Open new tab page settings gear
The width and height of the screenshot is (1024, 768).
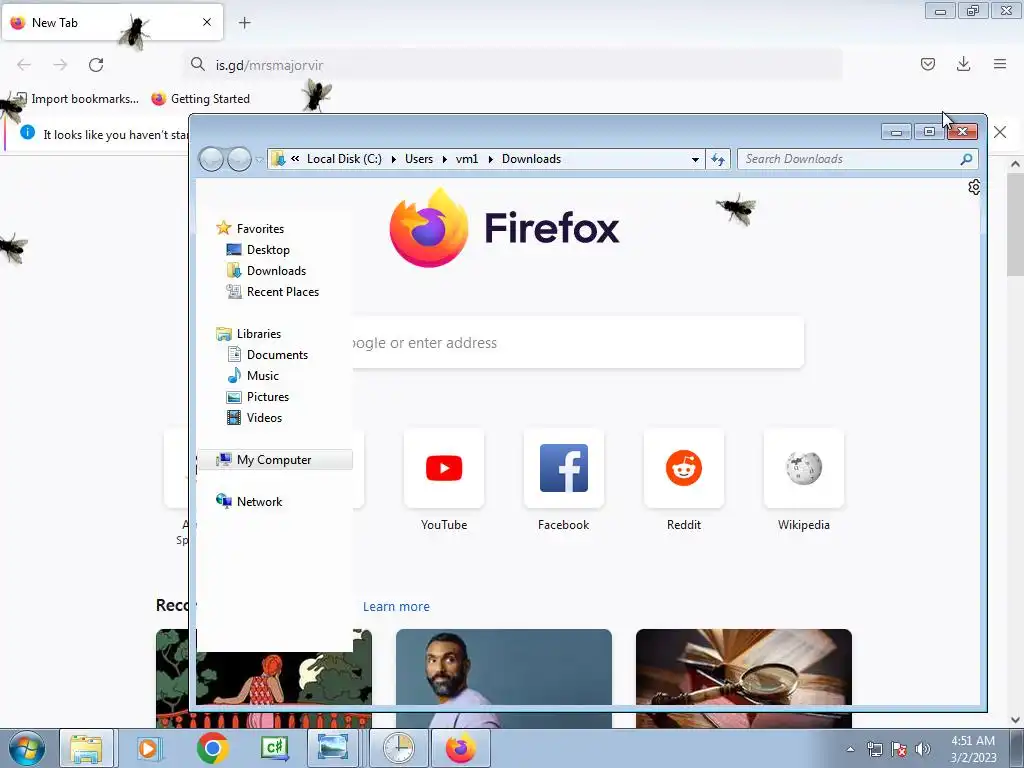pyautogui.click(x=974, y=187)
